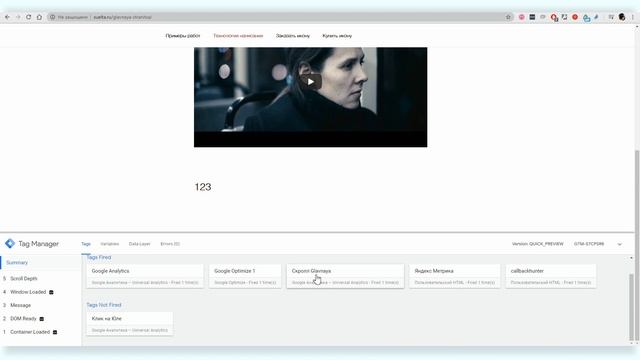Play the video with the center play button
This screenshot has height=360, width=640.
coord(311,82)
